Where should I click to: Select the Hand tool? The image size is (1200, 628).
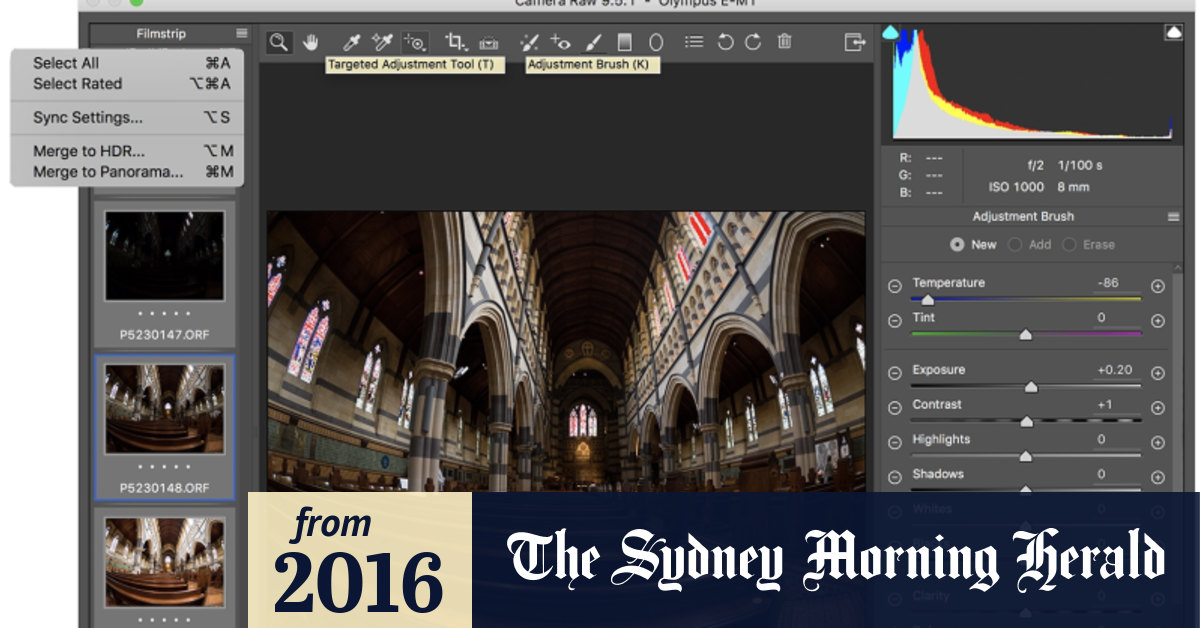(310, 42)
